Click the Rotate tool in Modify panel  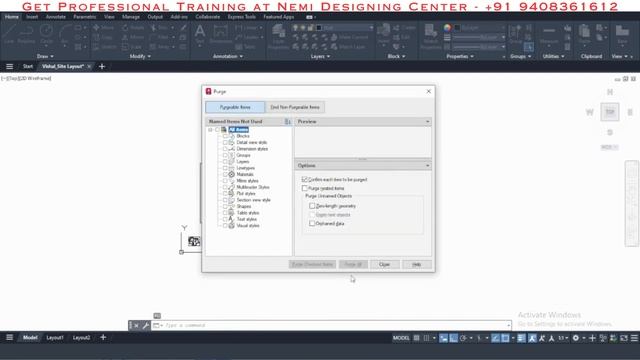[133, 28]
